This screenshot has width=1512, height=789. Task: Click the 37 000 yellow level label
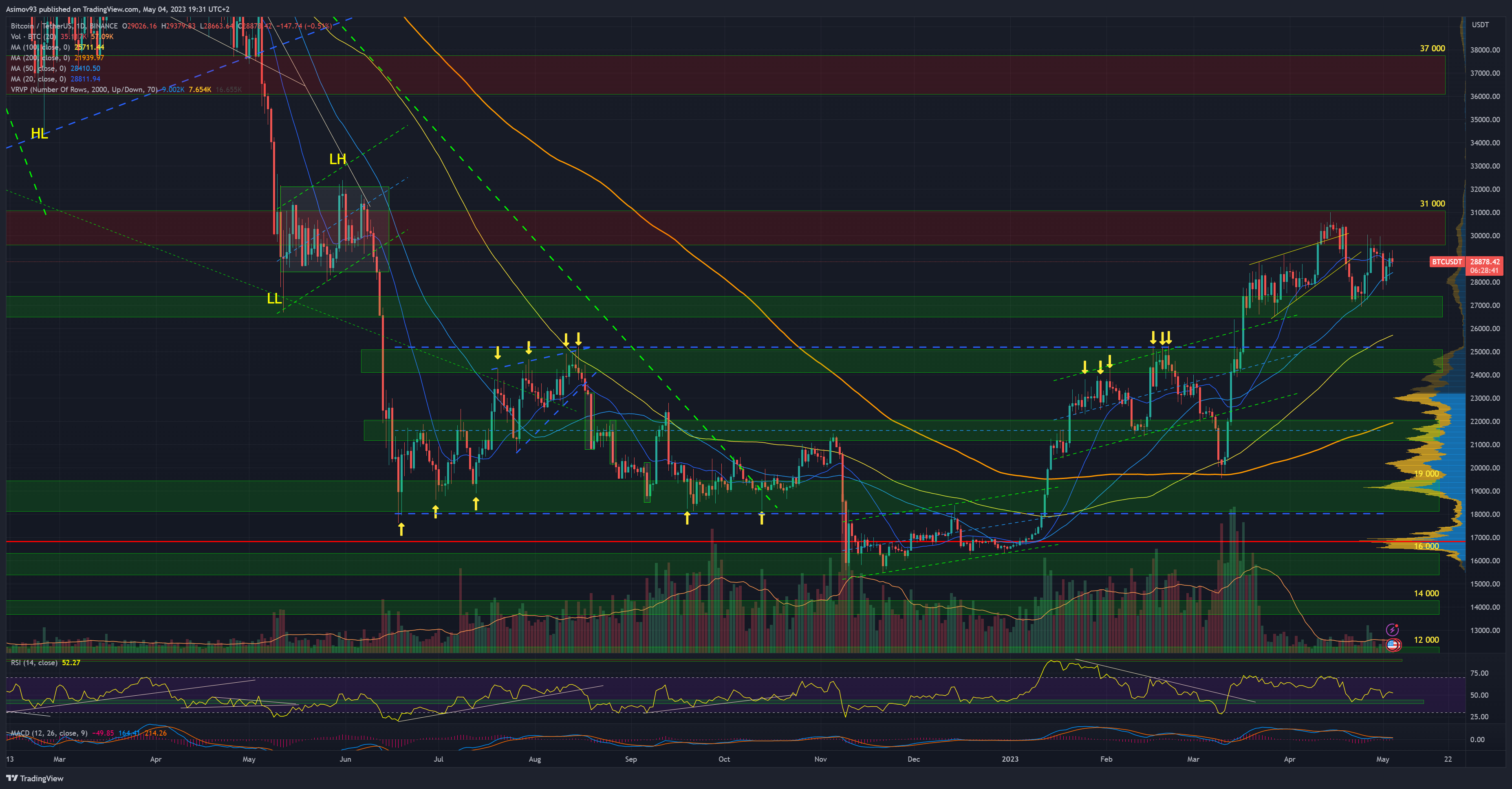1432,49
